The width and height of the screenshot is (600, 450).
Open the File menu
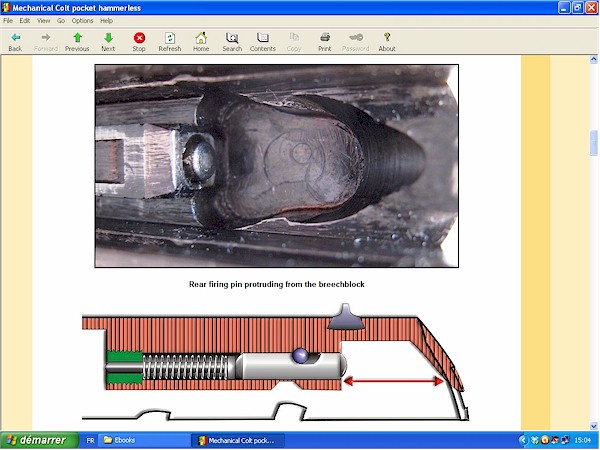[8, 21]
